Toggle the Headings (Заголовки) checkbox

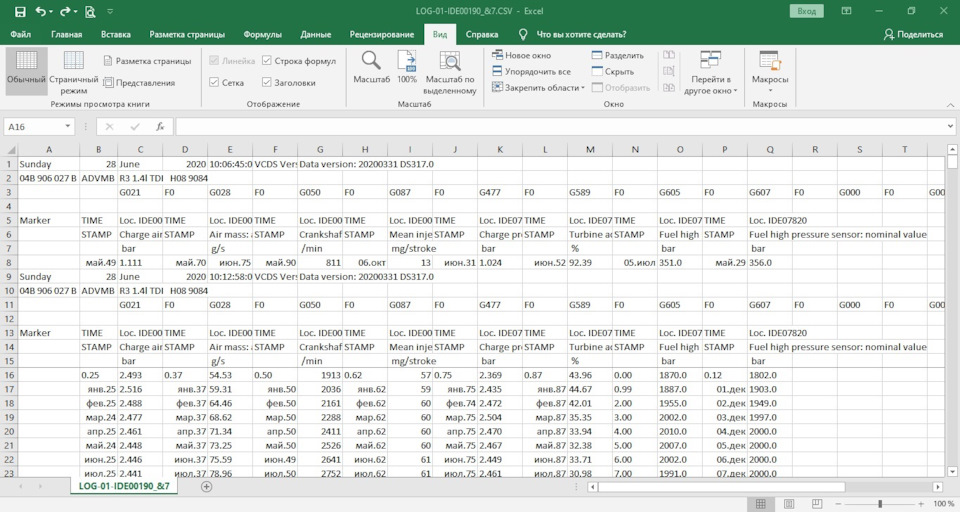267,83
